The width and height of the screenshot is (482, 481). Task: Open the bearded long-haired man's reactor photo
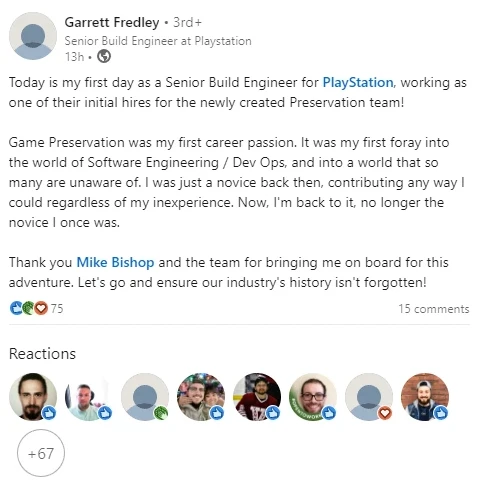pos(33,397)
